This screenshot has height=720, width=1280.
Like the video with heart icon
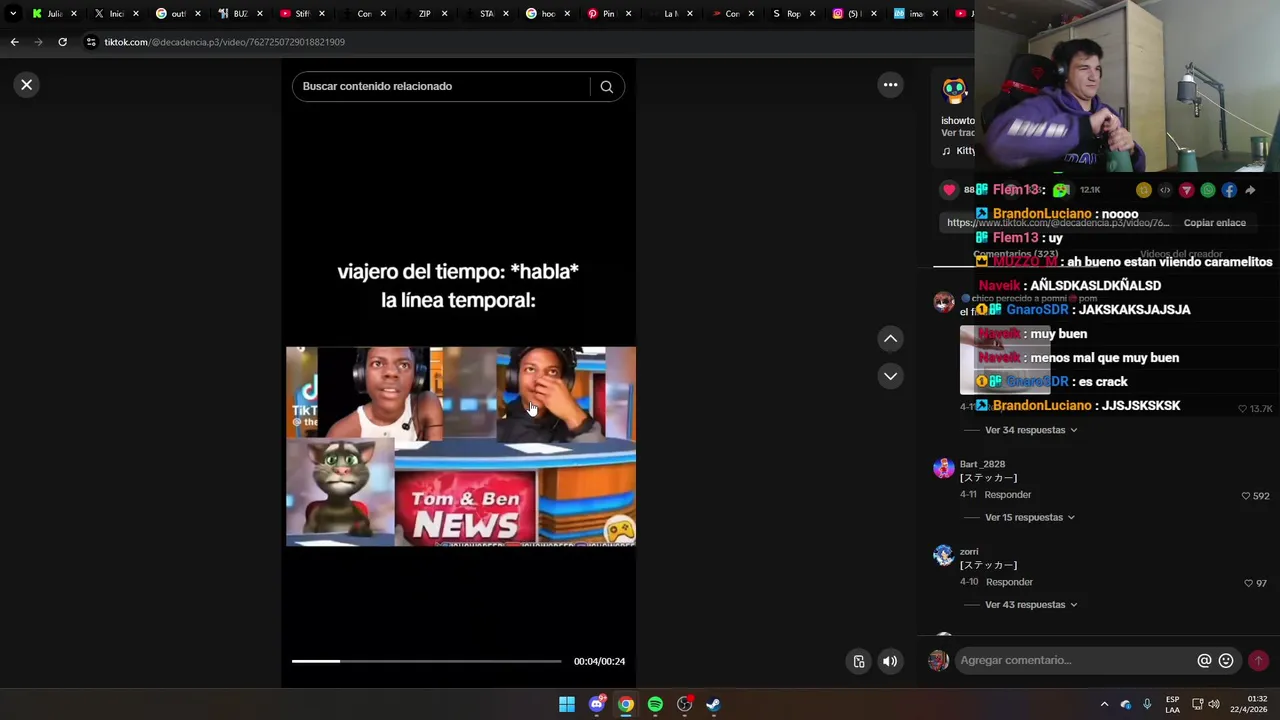[949, 190]
